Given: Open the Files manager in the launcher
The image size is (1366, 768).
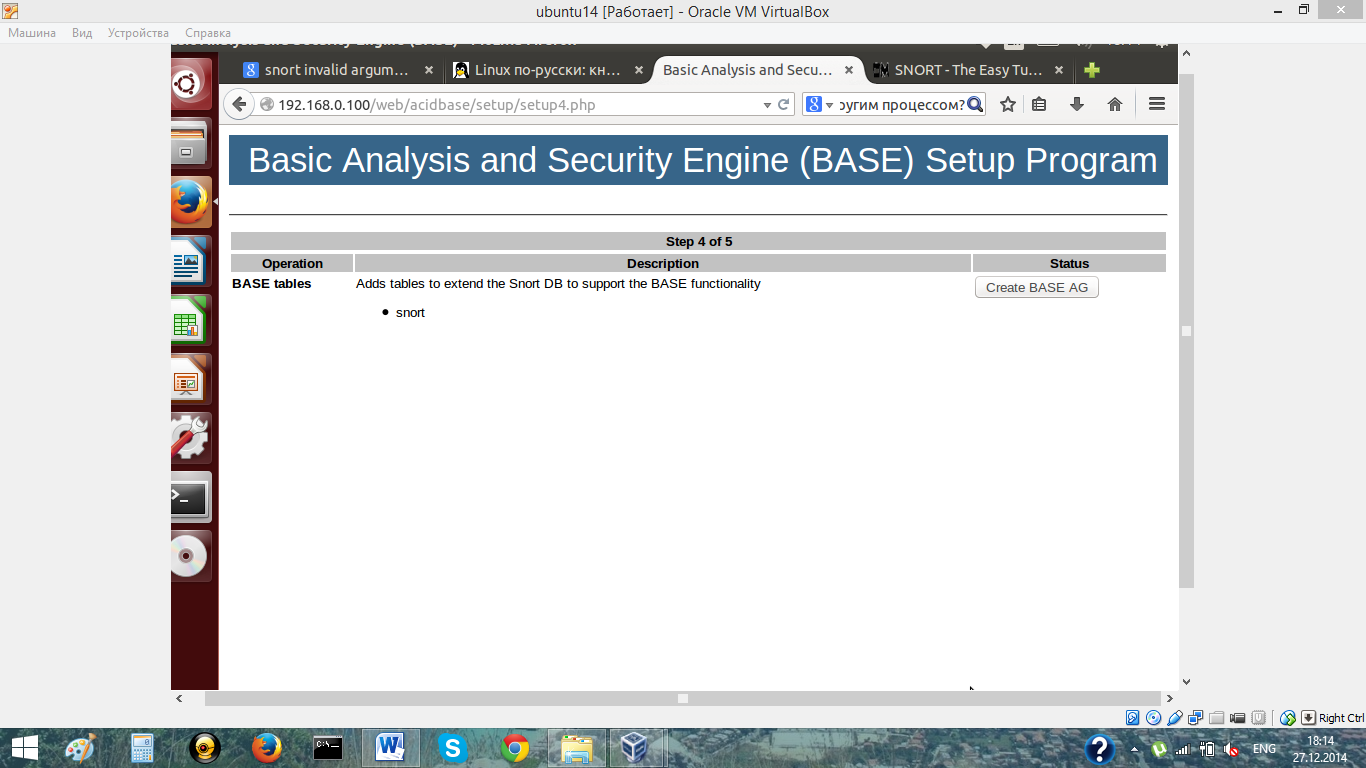Looking at the screenshot, I should pos(191,142).
